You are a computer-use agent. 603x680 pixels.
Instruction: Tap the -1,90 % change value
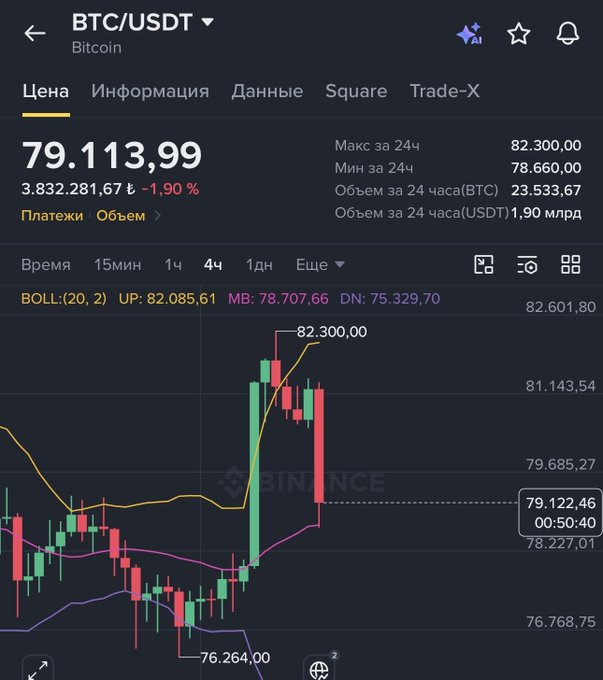pos(170,189)
